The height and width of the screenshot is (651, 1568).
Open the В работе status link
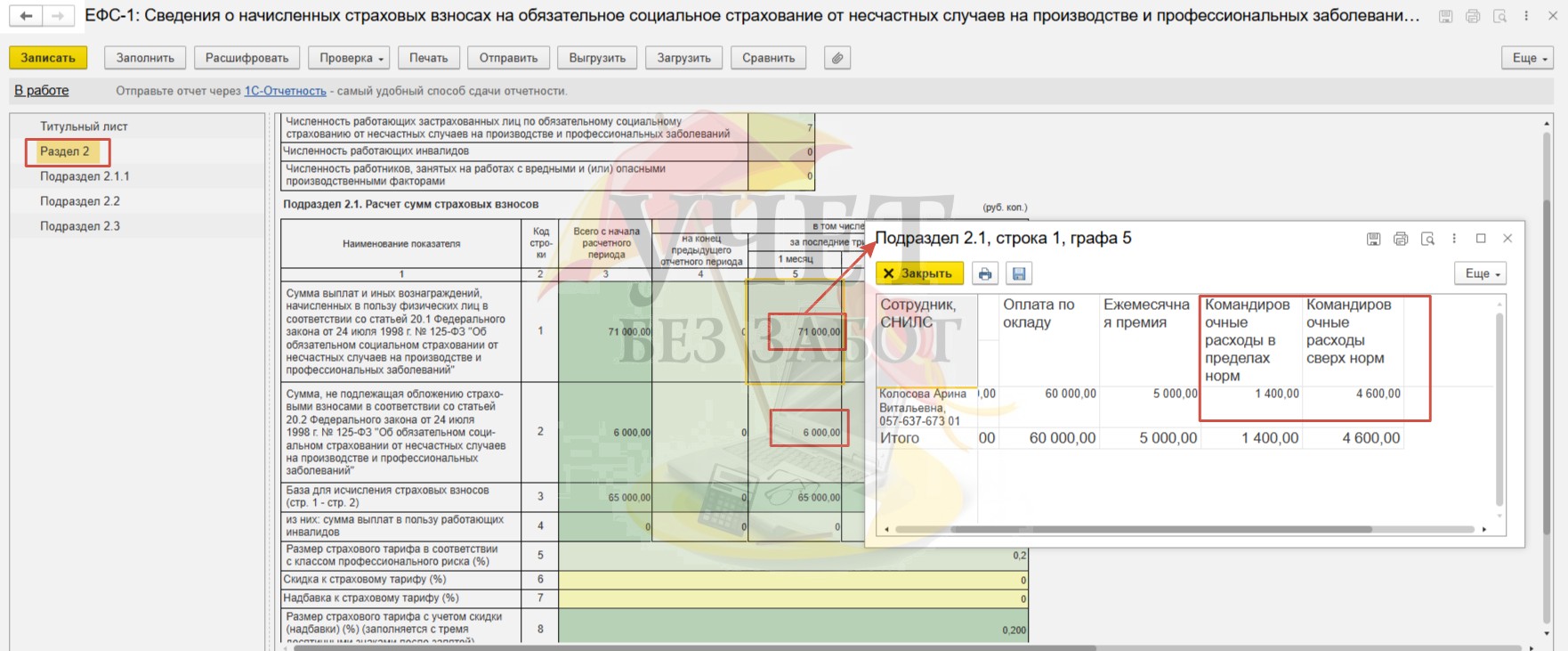41,91
